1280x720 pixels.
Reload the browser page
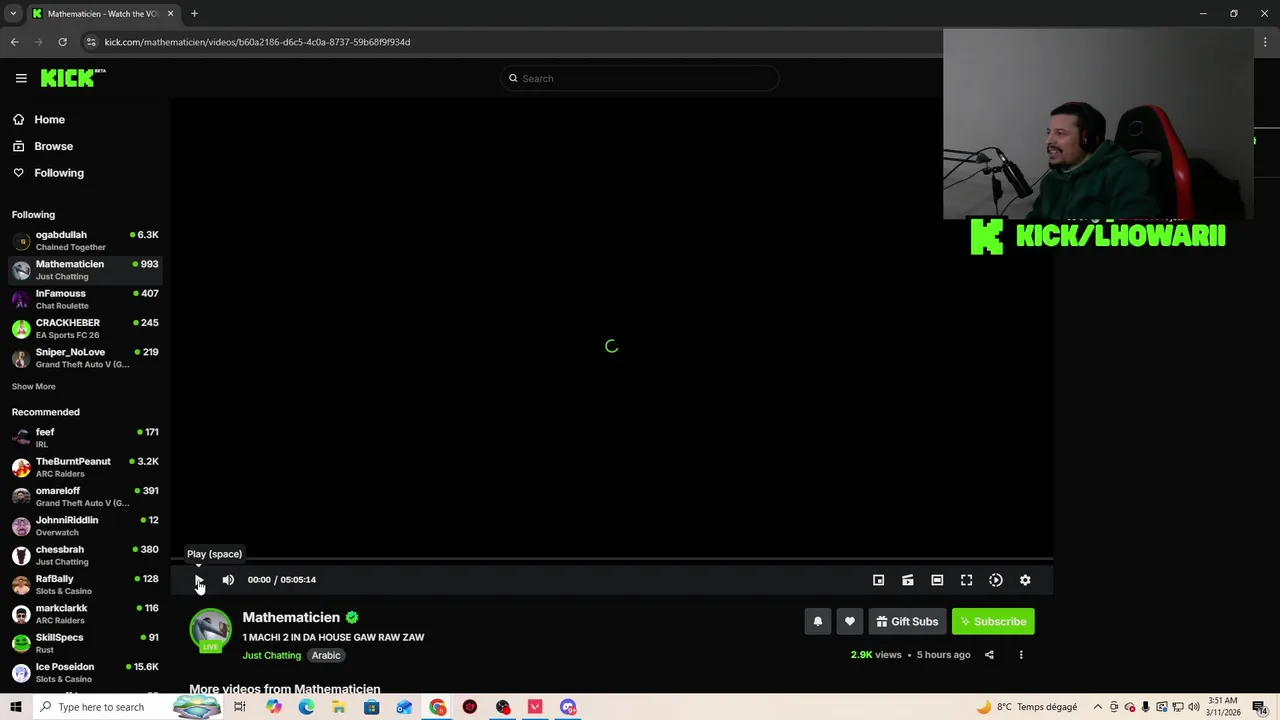[x=62, y=42]
